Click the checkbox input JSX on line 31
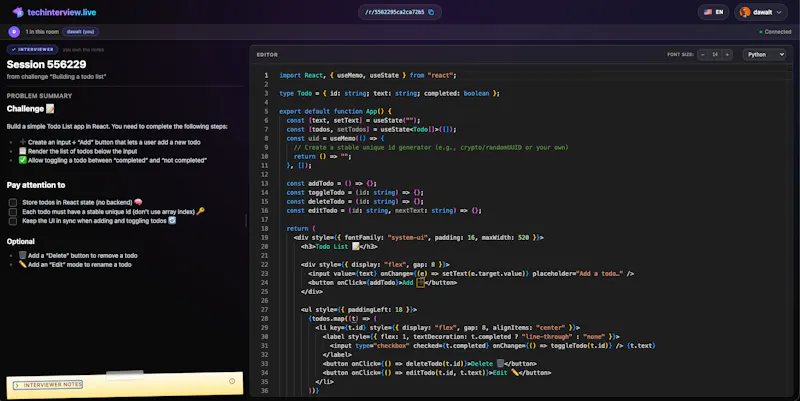 [x=492, y=346]
